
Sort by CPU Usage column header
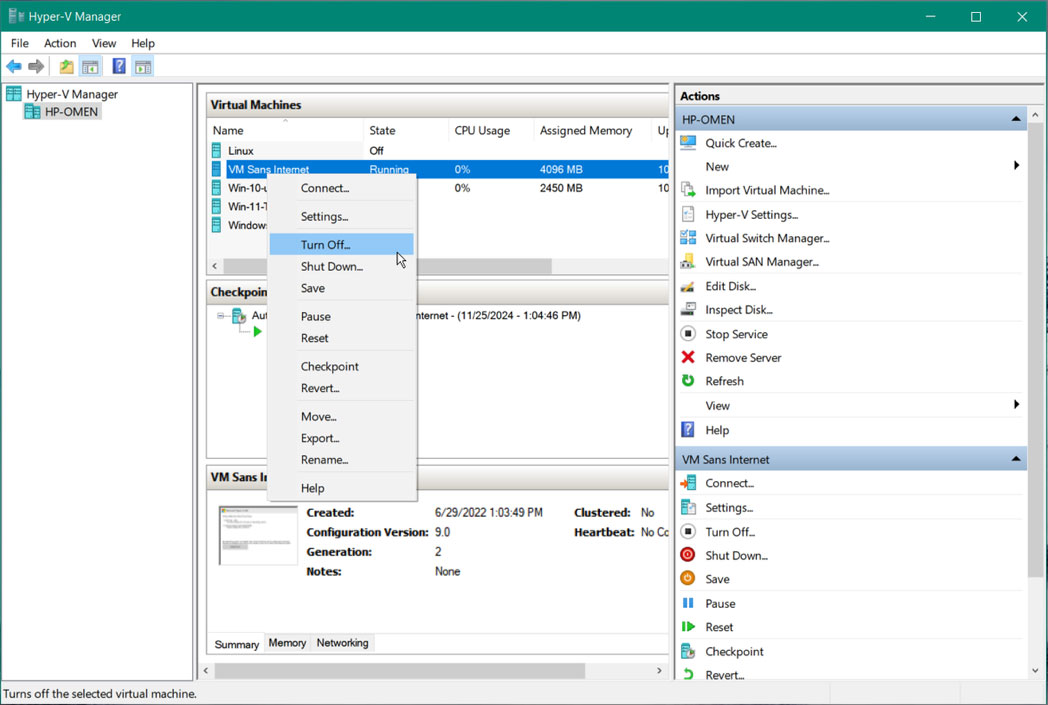coord(491,130)
